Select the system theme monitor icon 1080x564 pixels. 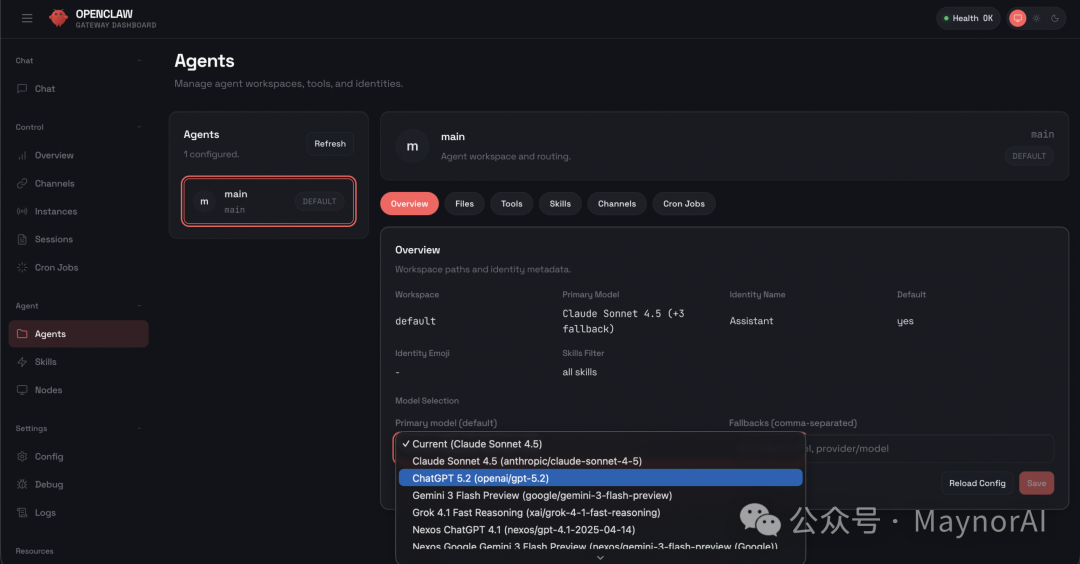[x=1017, y=19]
